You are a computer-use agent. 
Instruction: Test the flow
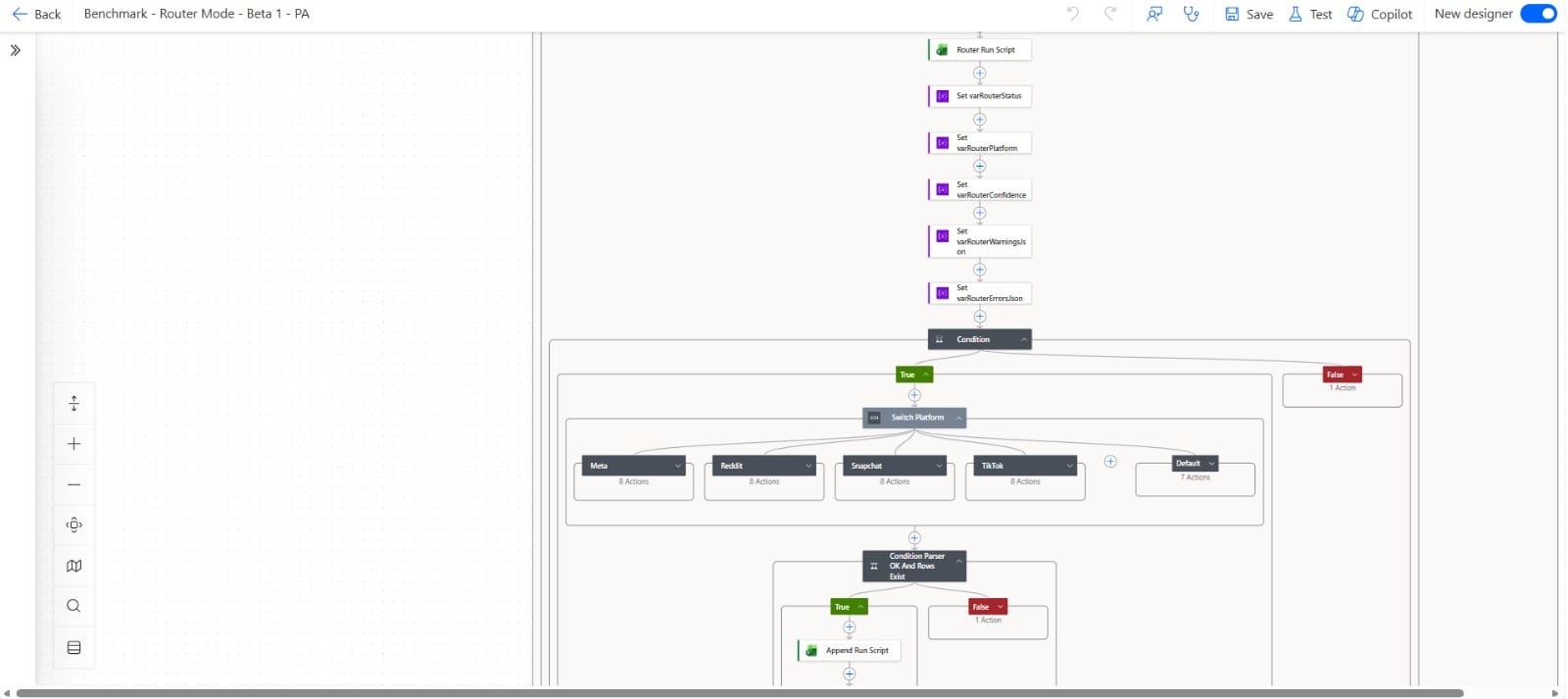(1310, 14)
